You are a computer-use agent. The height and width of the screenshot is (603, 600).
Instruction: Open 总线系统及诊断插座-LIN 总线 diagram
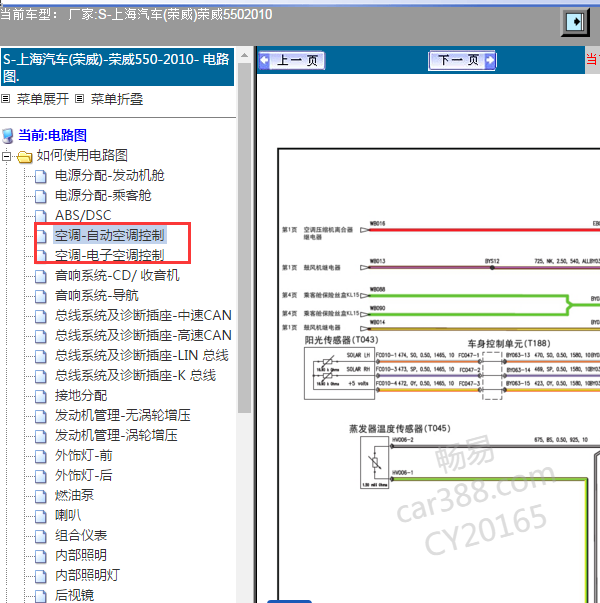coord(142,355)
